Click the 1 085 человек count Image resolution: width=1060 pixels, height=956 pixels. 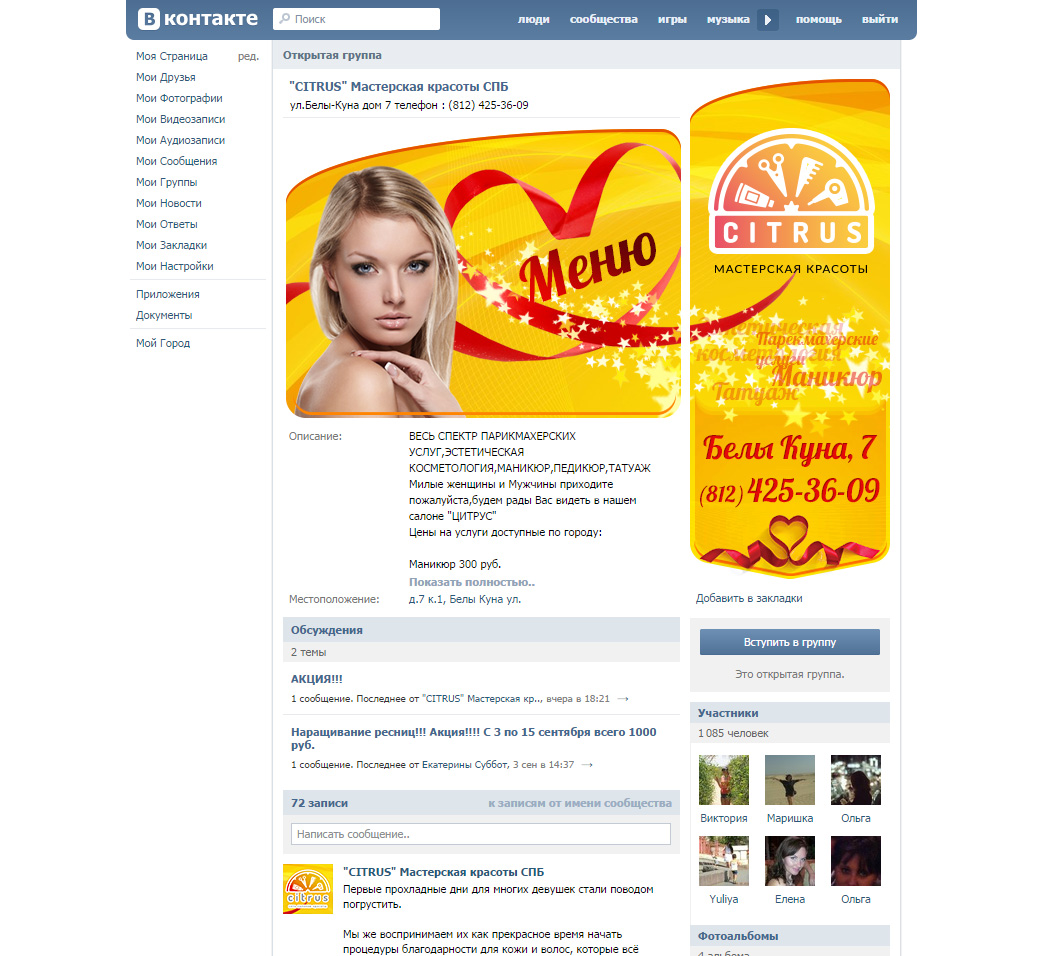pyautogui.click(x=733, y=733)
